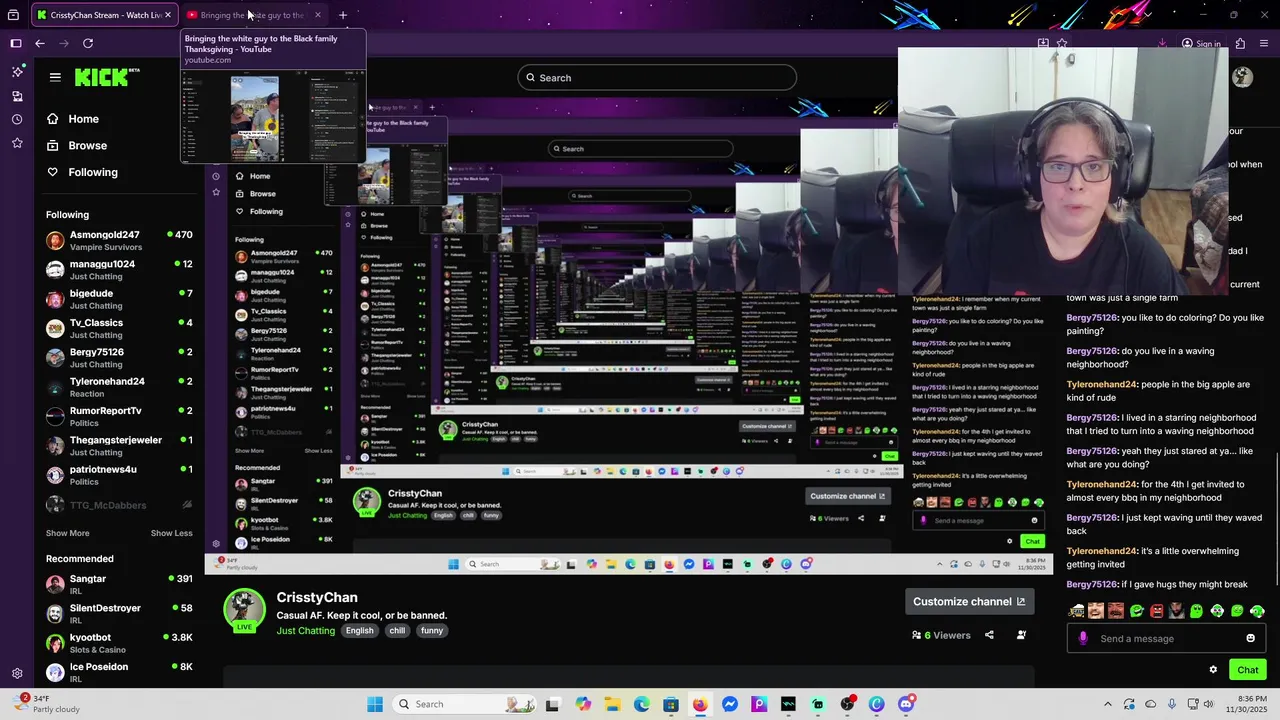Open Tv_Classics followed channel
Screen dimensions: 1280x720
tap(119, 328)
